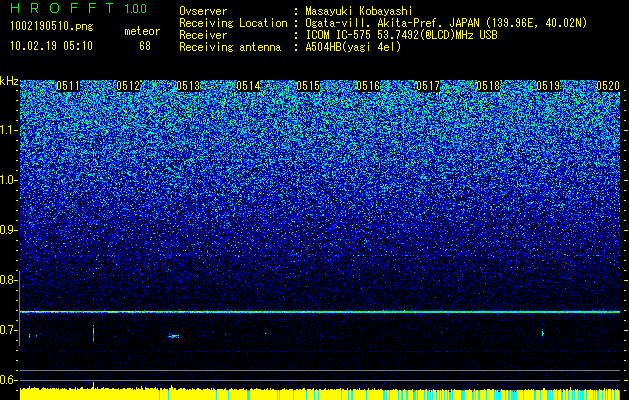Select the filename 1002190510.png
Viewport: 629px width, 400px height.
click(x=52, y=26)
